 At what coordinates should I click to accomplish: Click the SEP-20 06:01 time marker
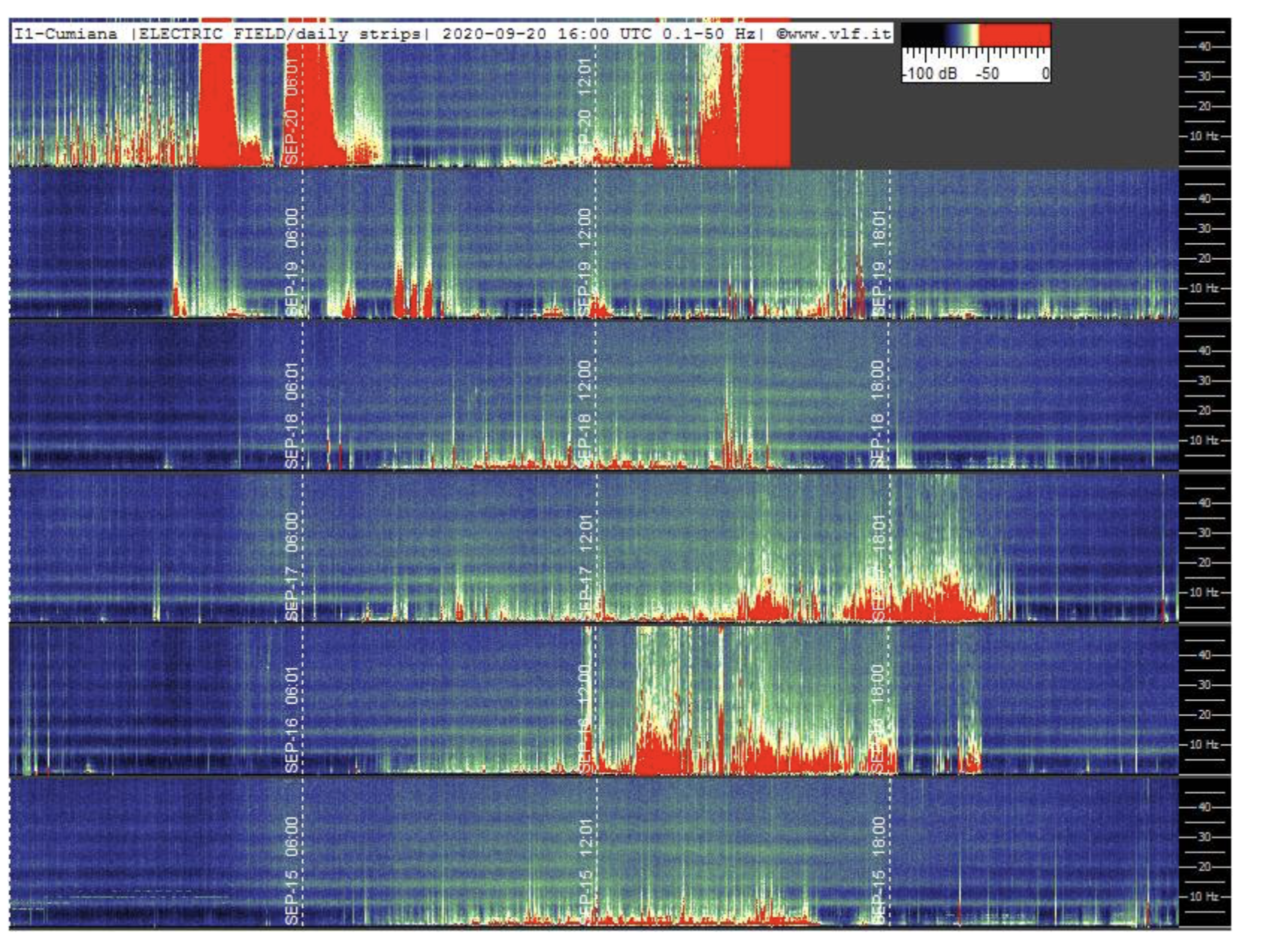coord(292,111)
